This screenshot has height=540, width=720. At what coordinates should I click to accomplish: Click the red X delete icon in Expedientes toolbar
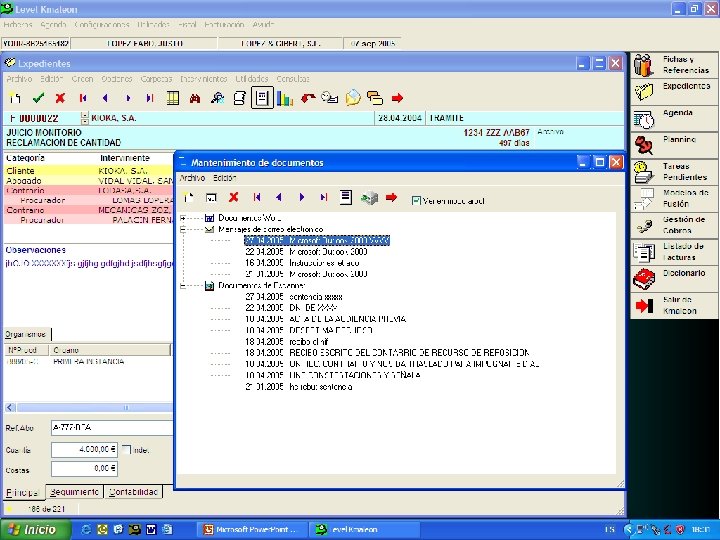[60, 98]
